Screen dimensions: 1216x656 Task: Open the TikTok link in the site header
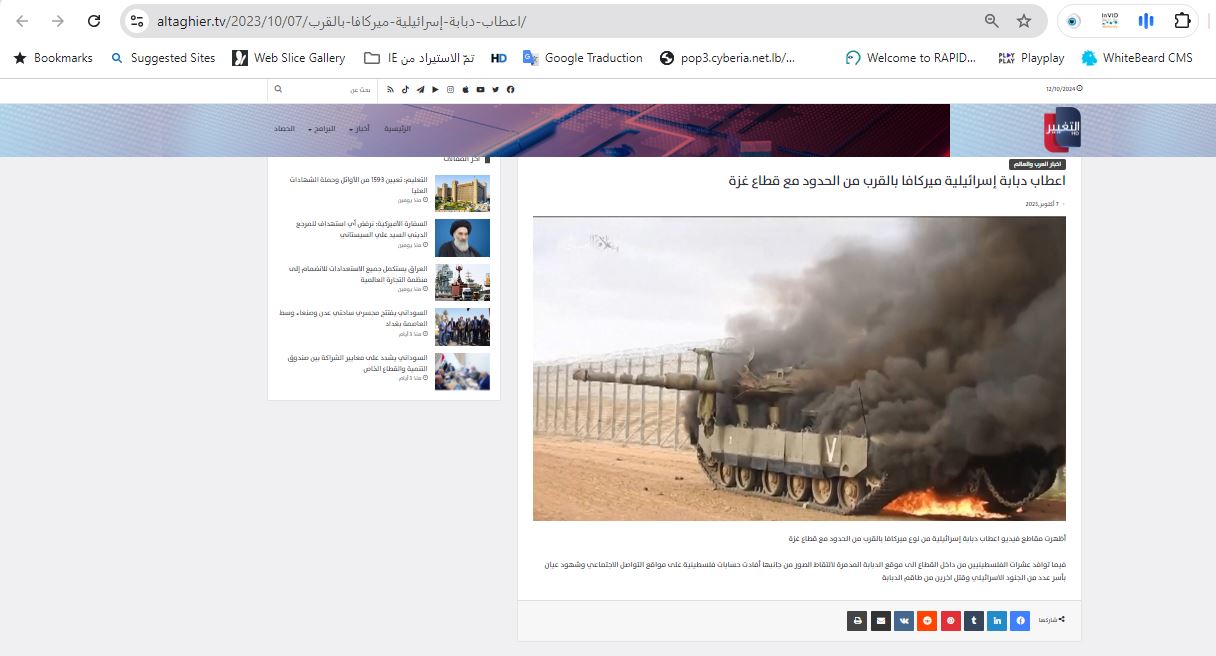[x=405, y=90]
